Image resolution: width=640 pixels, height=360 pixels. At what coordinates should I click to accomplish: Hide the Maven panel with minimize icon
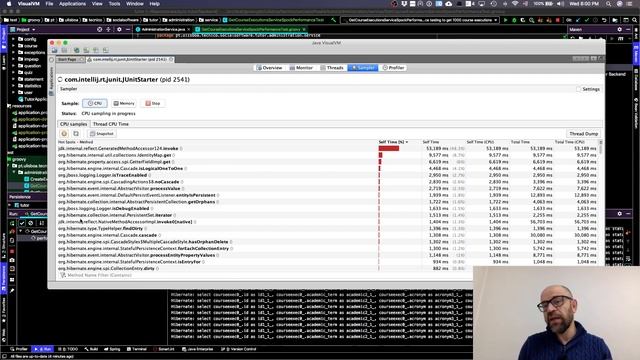(628, 29)
